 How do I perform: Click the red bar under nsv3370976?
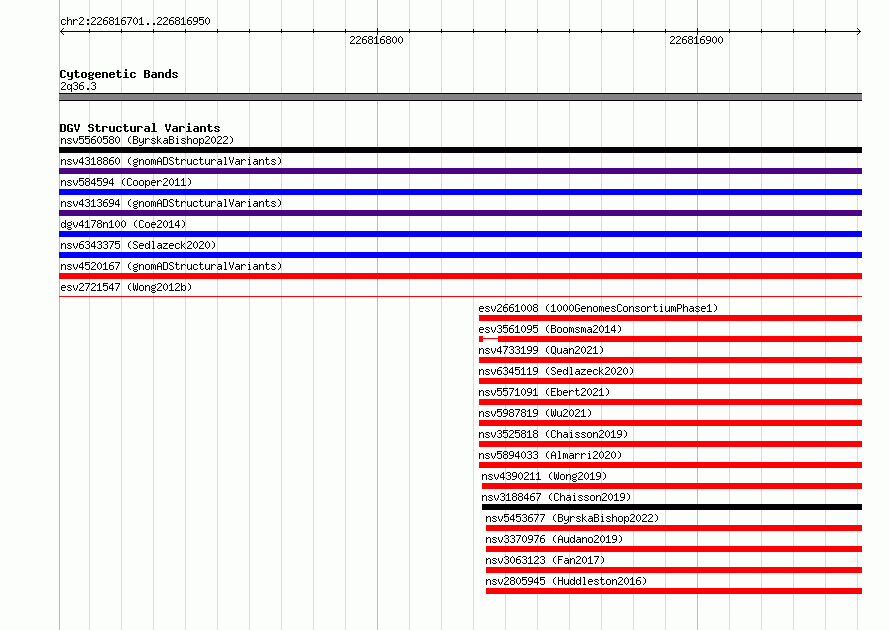pyautogui.click(x=674, y=549)
